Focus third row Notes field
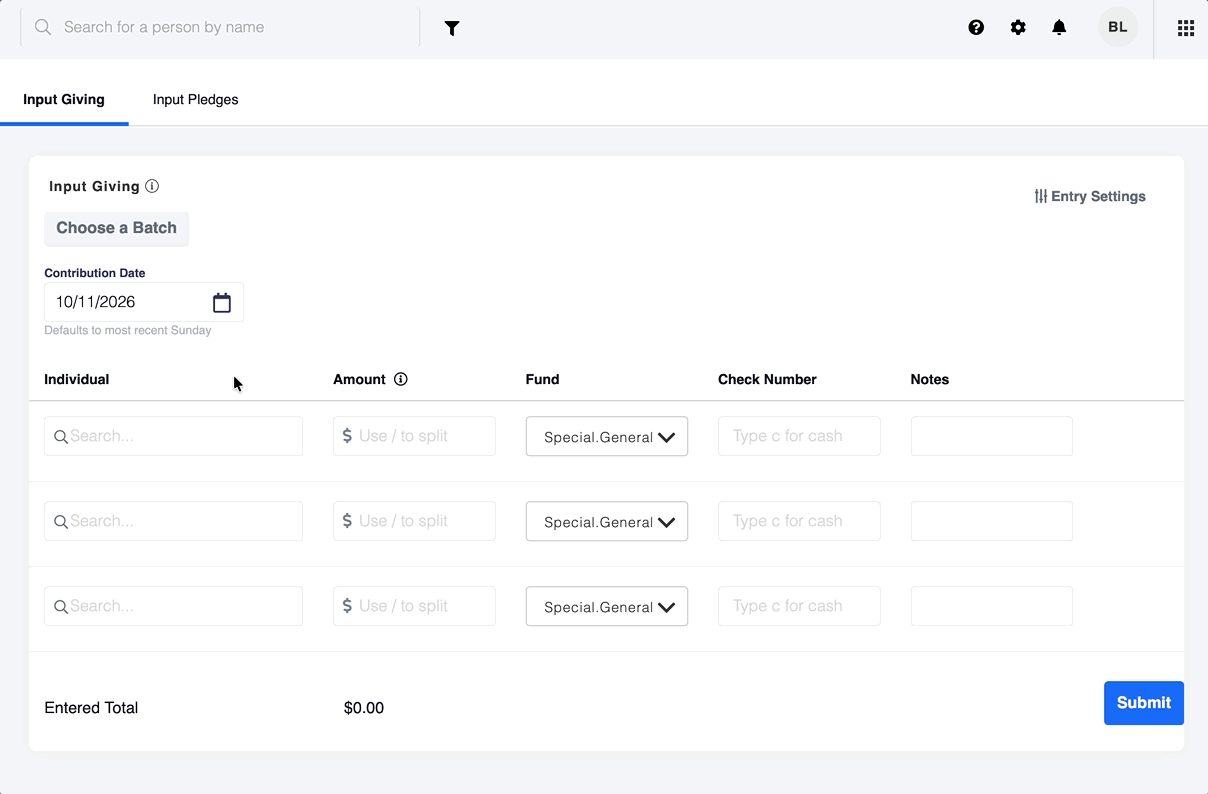 pos(992,606)
